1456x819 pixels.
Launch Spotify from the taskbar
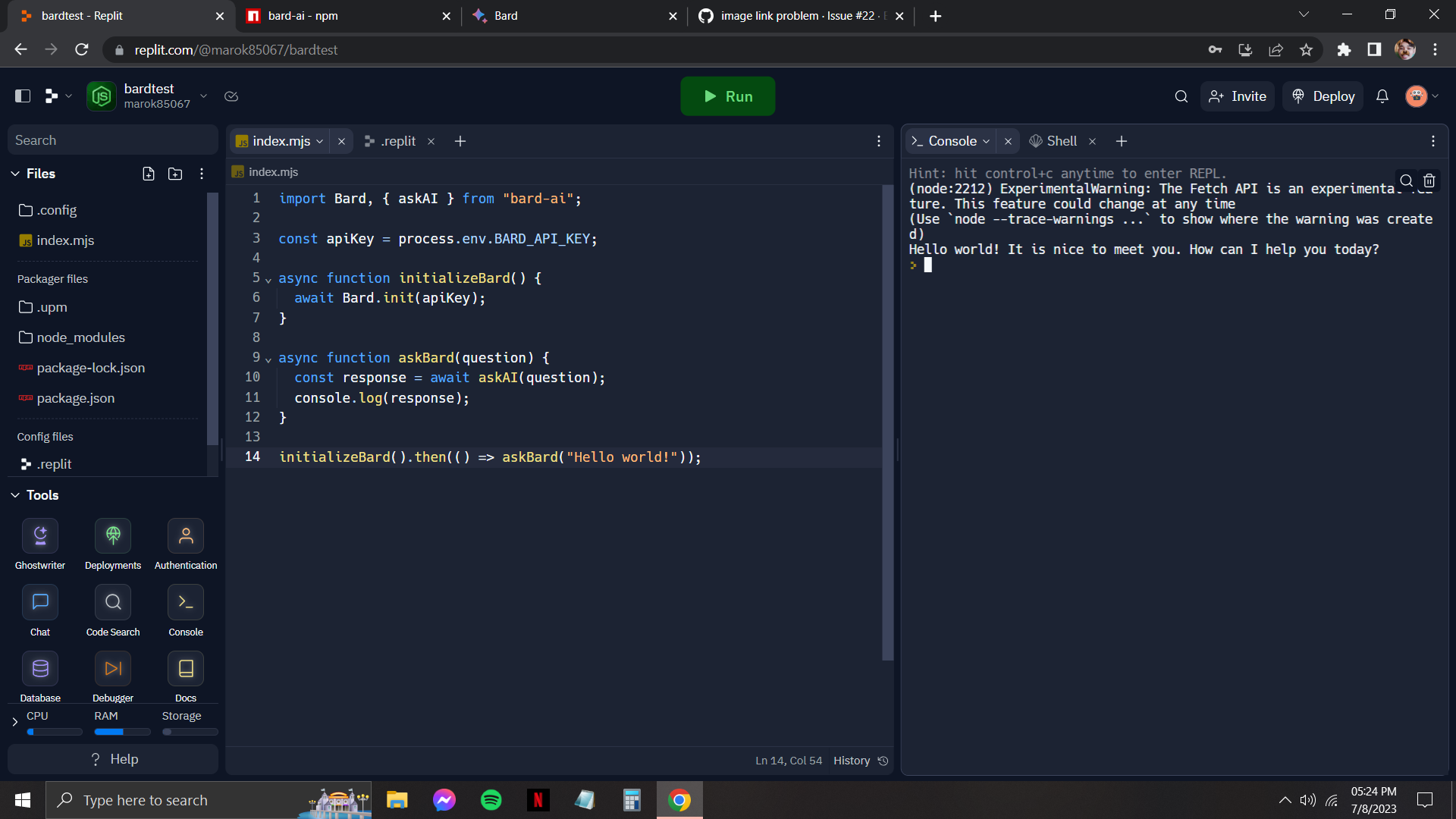click(x=491, y=800)
